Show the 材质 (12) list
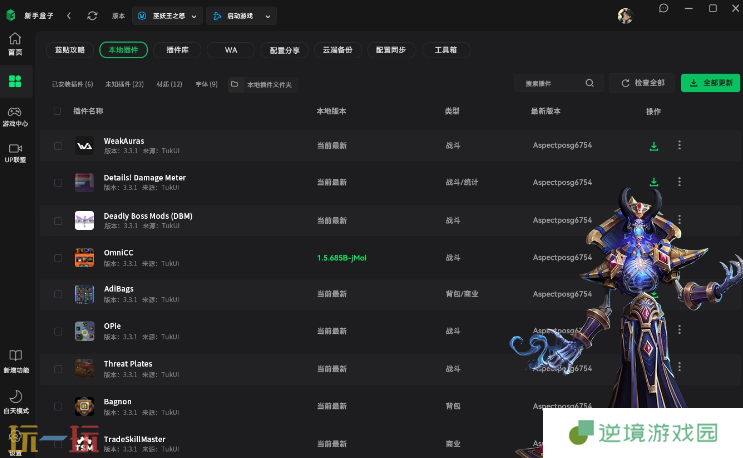 pos(169,84)
